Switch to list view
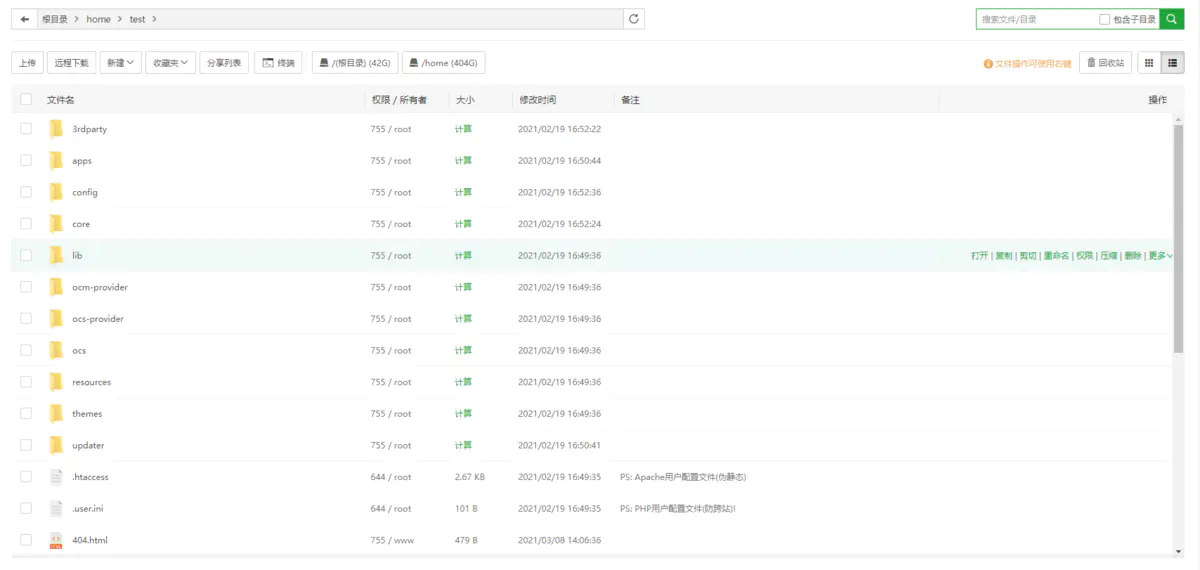This screenshot has height=570, width=1200. point(1173,63)
